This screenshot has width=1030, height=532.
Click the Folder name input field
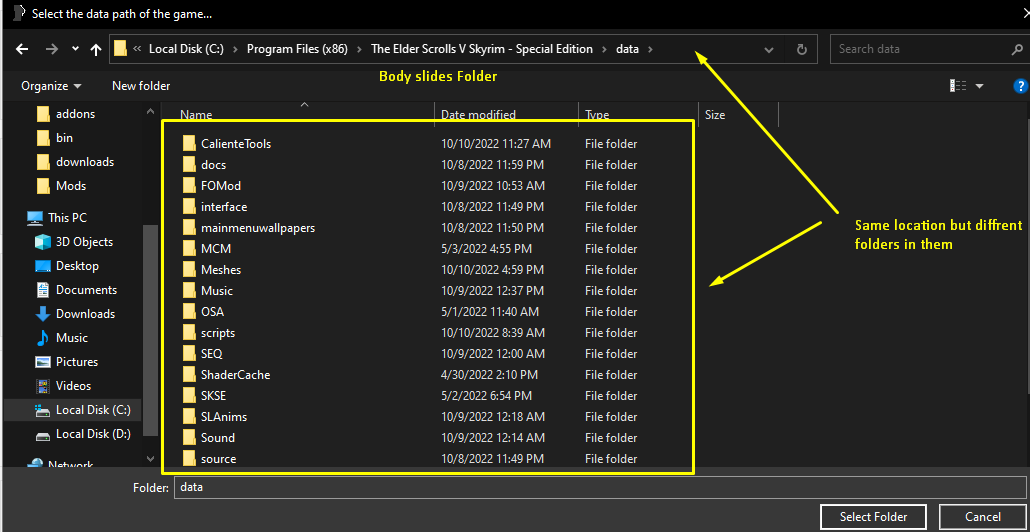(599, 487)
